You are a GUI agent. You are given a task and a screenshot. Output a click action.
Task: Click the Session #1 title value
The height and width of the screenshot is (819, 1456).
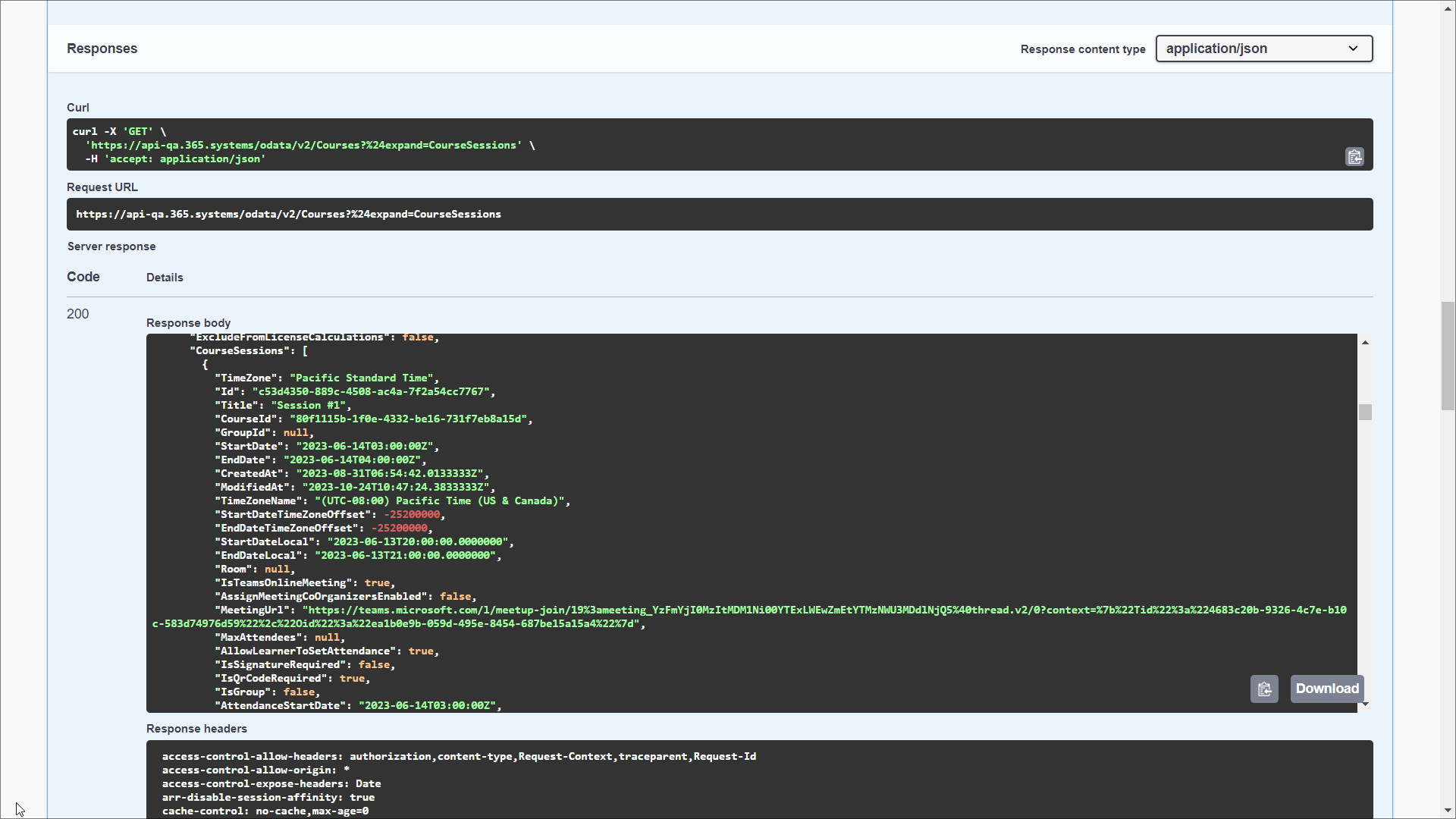point(310,406)
